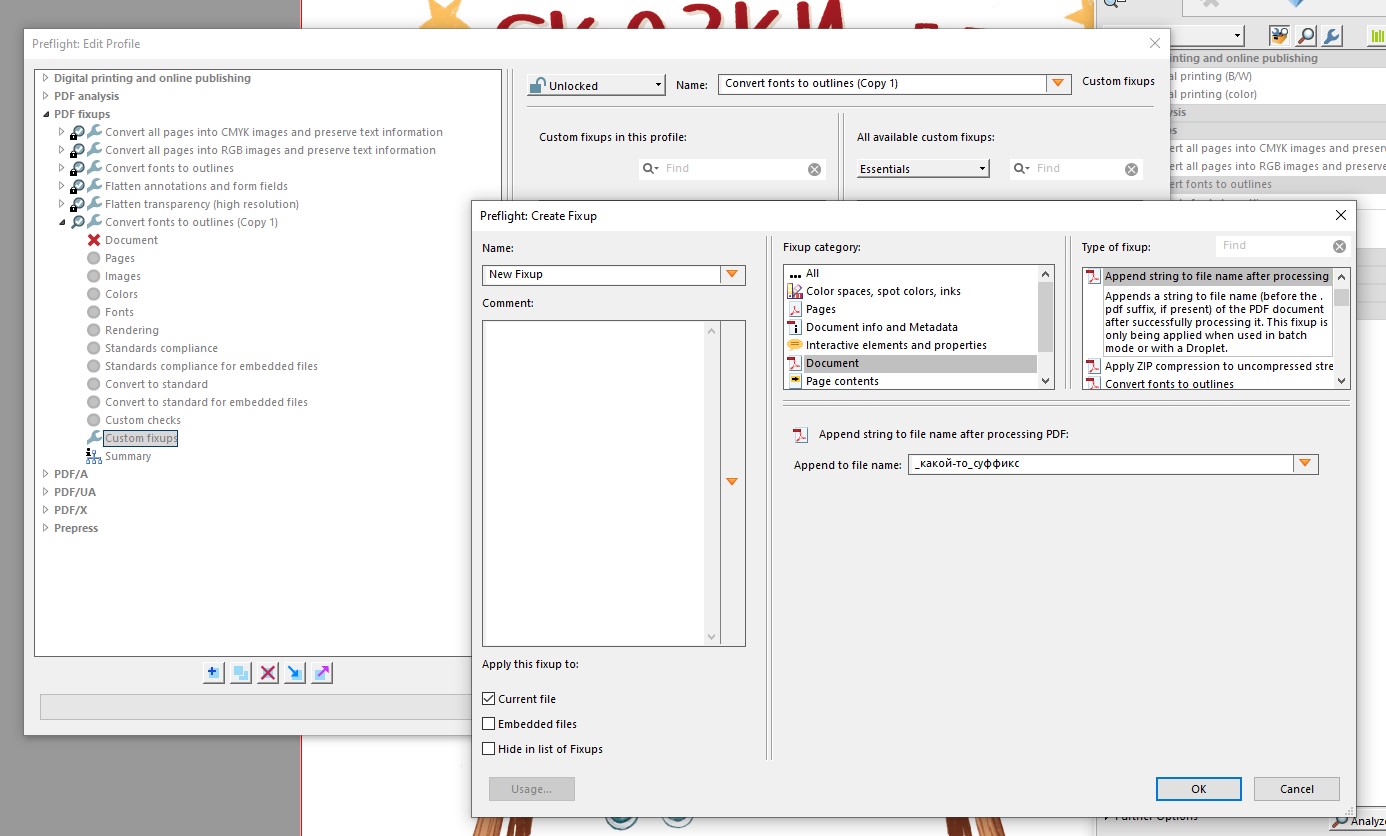Click the Page contents category icon
Viewport: 1386px width, 836px height.
(x=795, y=381)
